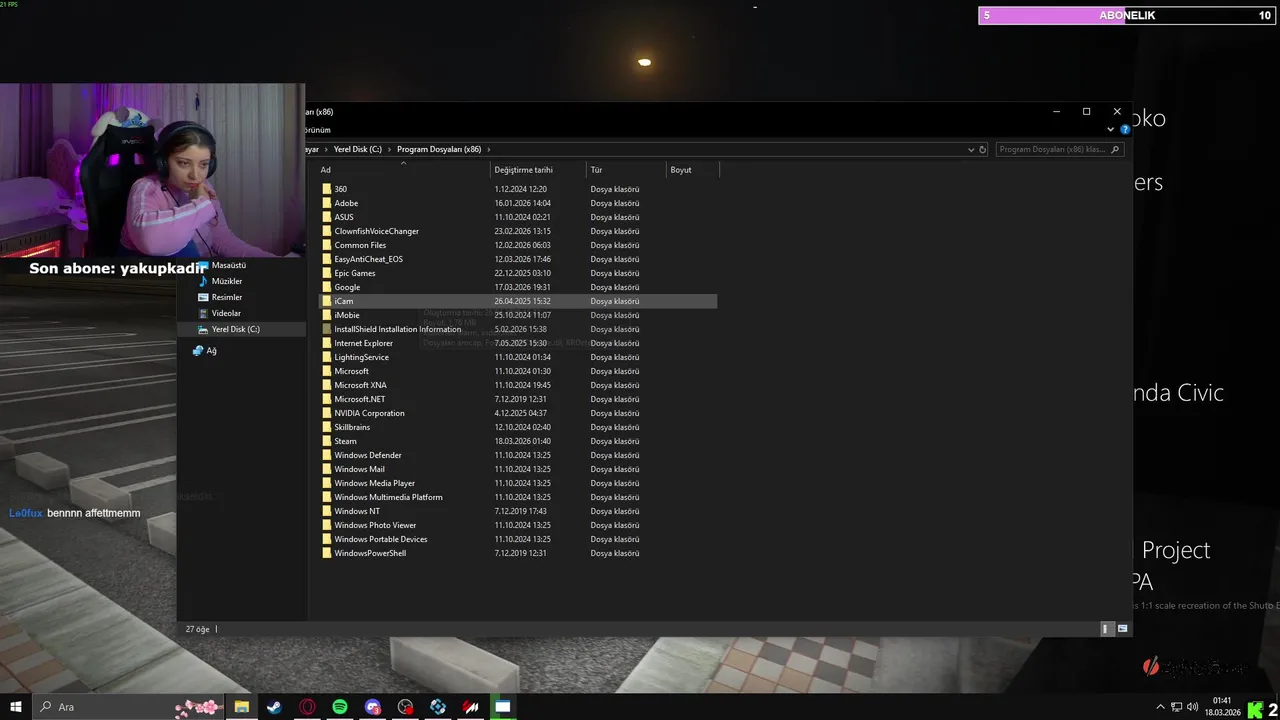Select the iMobie folder row

(518, 315)
